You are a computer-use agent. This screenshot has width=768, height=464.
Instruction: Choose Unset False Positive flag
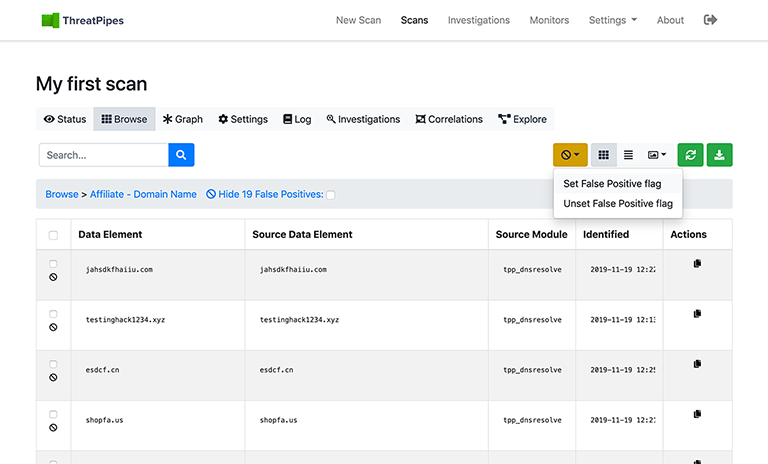click(x=617, y=203)
